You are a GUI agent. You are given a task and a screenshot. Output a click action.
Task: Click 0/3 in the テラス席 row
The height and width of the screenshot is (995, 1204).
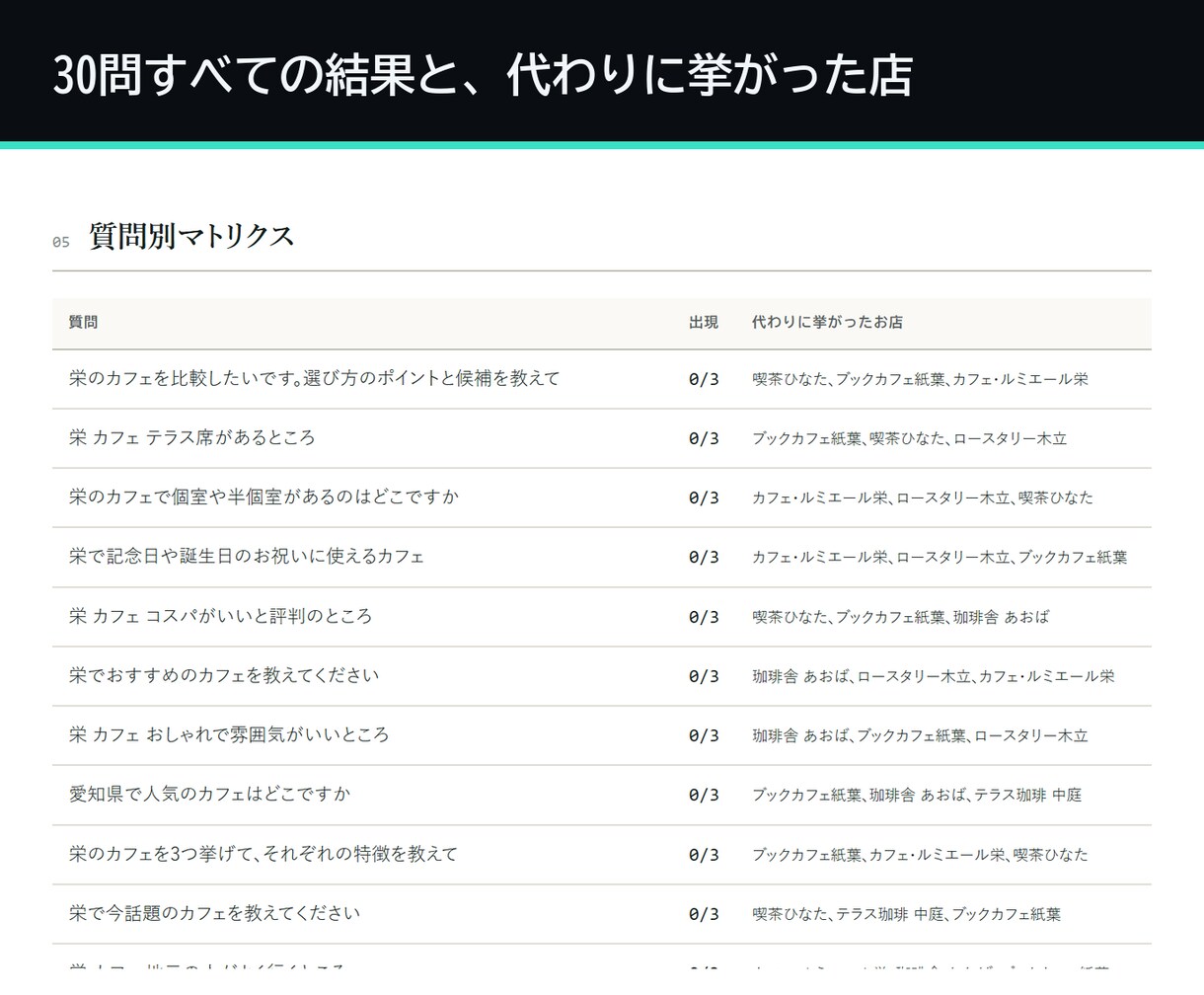coord(704,438)
